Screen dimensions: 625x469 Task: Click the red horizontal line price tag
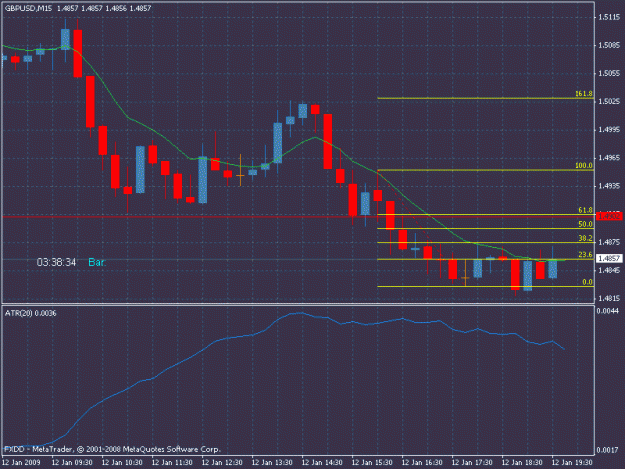[x=609, y=216]
